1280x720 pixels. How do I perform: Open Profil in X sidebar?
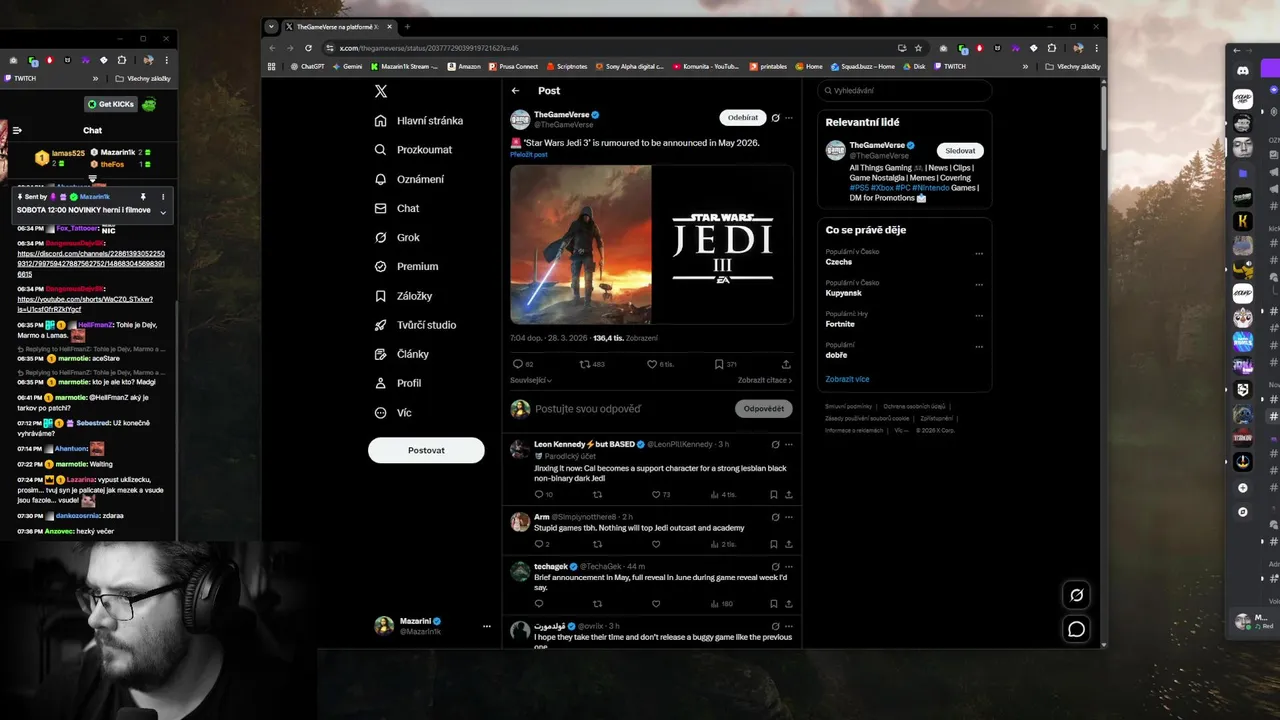[x=398, y=383]
